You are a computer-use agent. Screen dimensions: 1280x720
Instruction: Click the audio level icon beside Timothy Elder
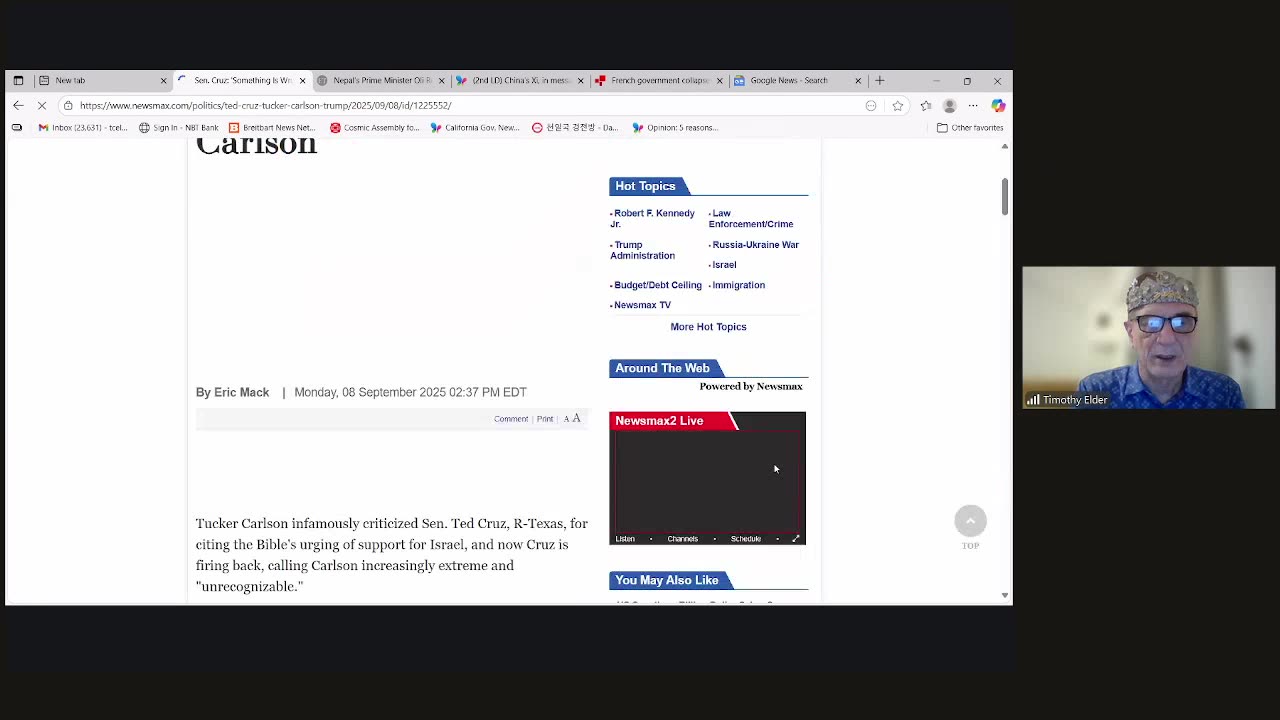point(1033,400)
